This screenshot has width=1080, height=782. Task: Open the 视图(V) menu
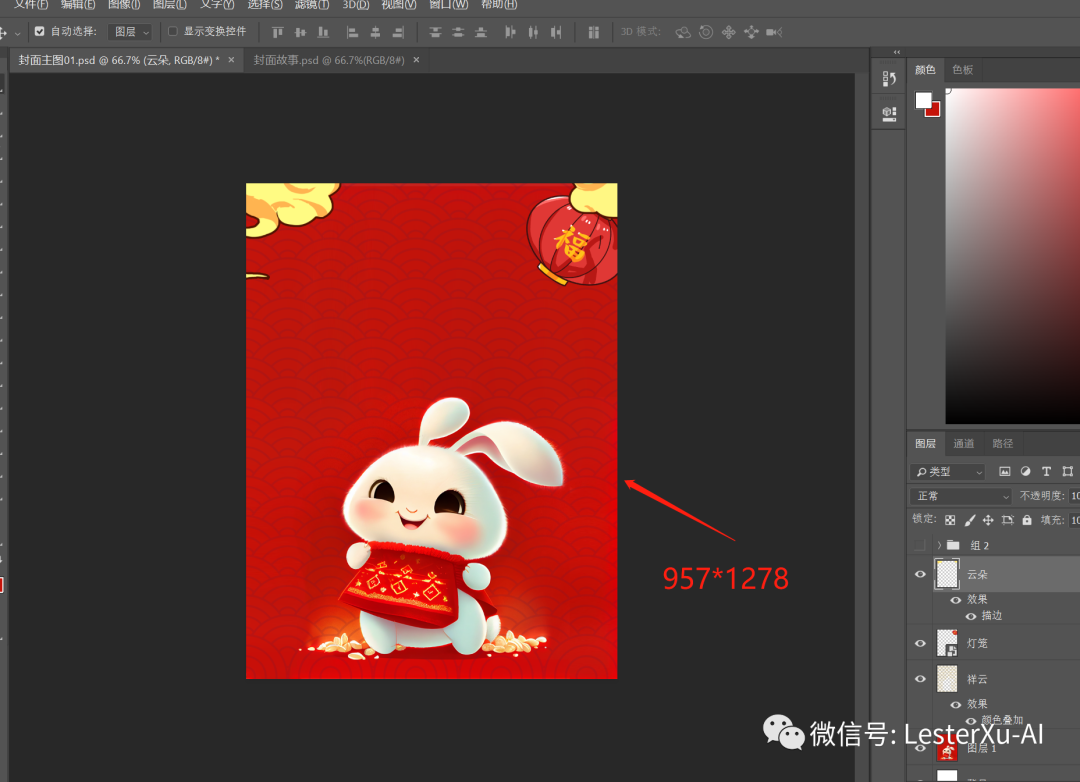click(399, 5)
